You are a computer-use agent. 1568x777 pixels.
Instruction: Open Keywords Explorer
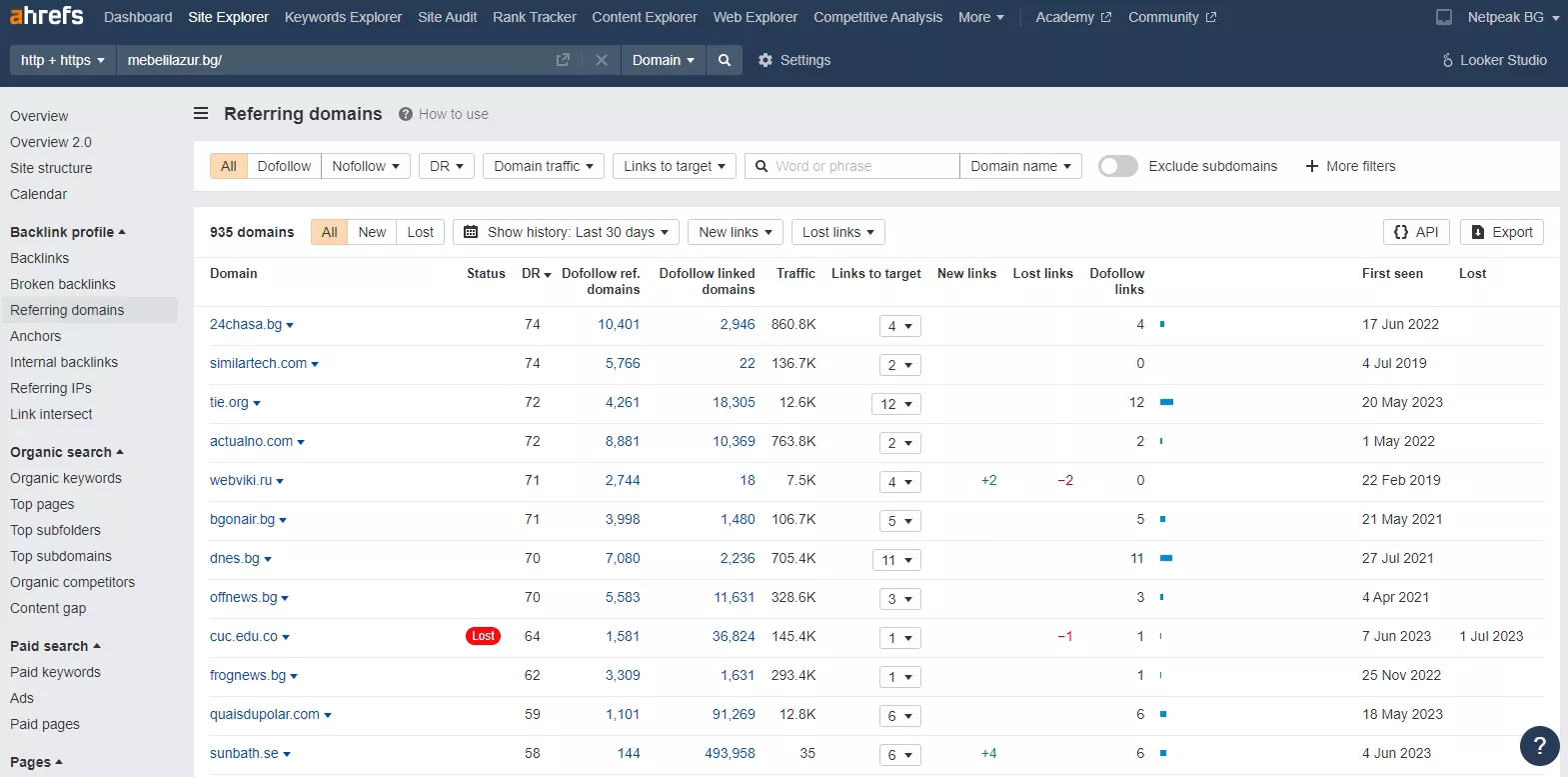(x=343, y=17)
